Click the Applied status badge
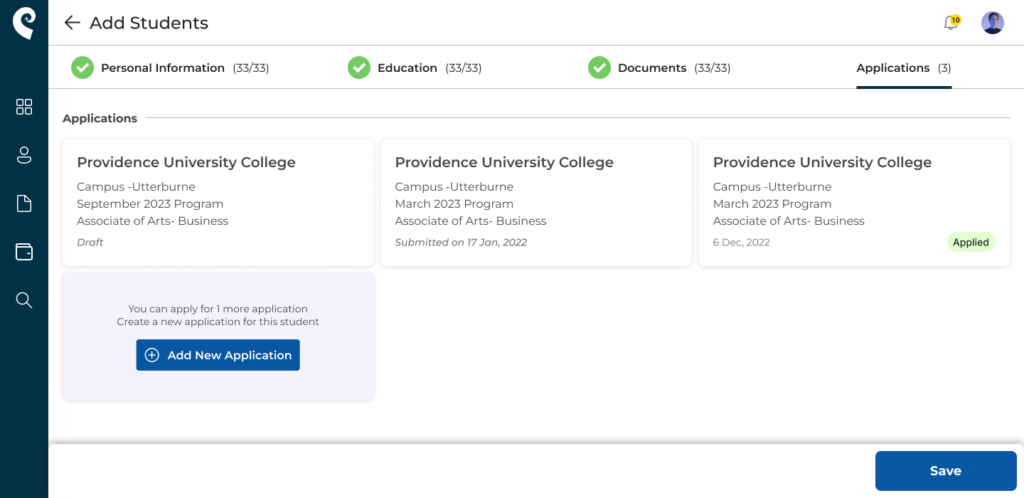Screen dimensions: 1024x498 coord(971,242)
